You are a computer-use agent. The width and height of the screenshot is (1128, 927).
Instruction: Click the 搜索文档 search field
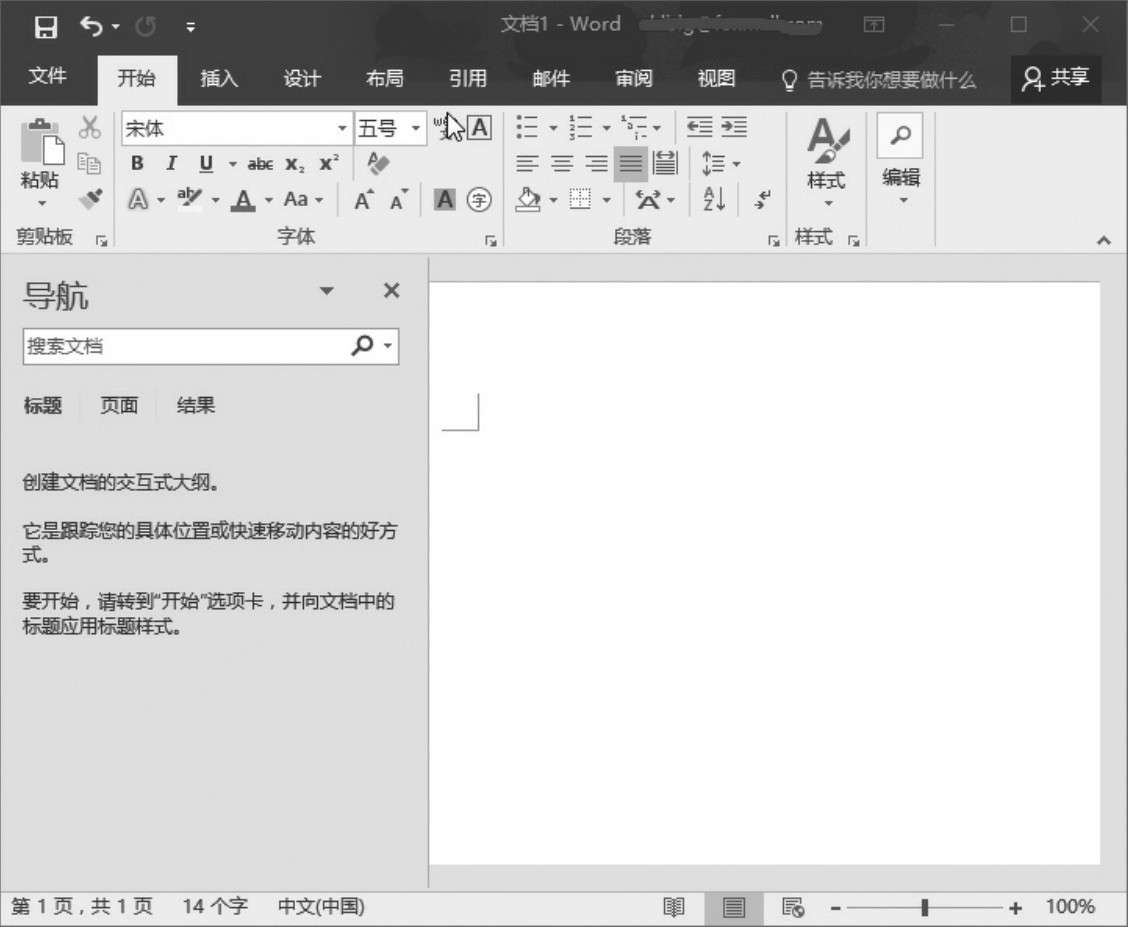(185, 346)
